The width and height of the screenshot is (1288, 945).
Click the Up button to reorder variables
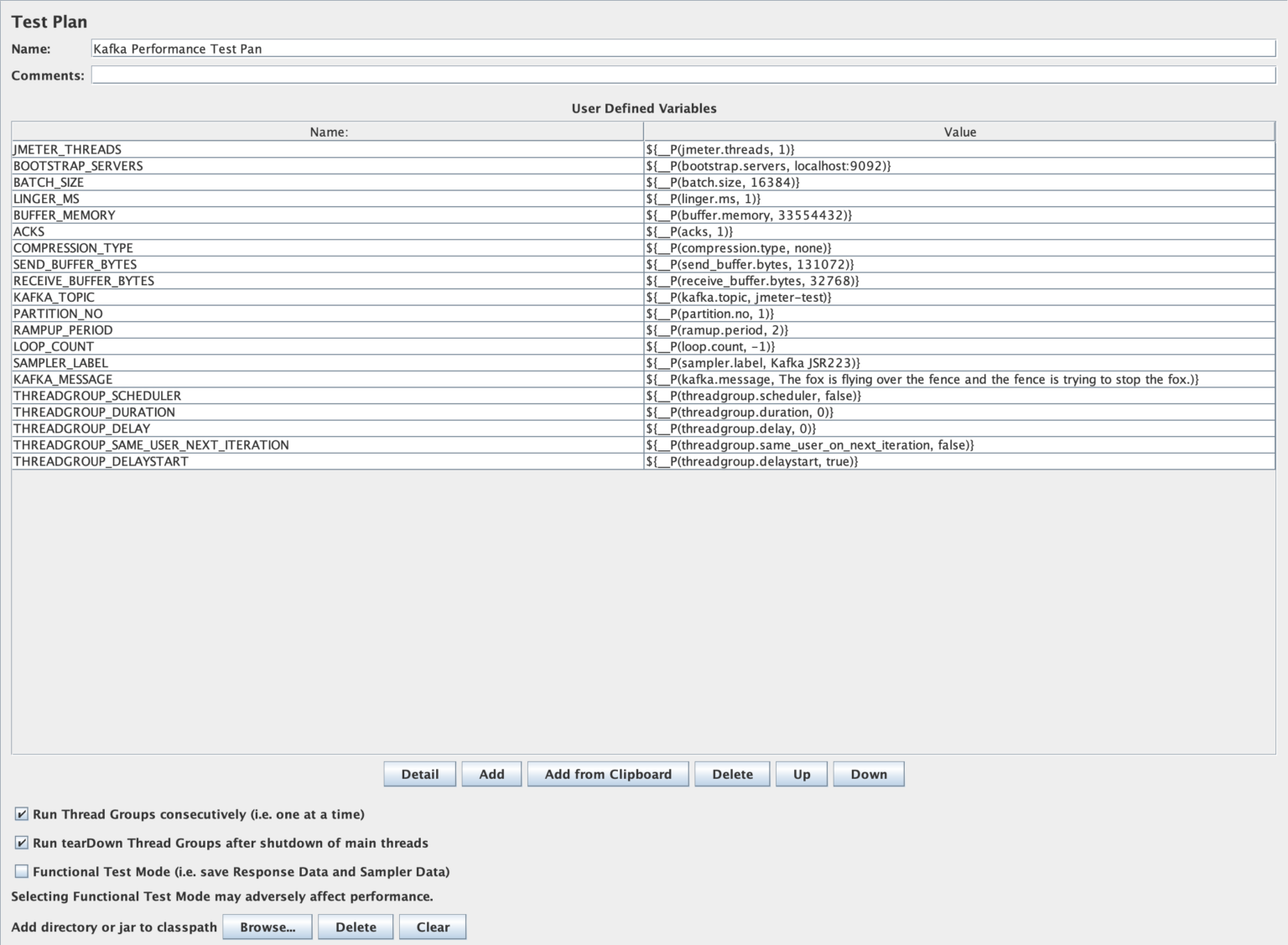click(800, 773)
